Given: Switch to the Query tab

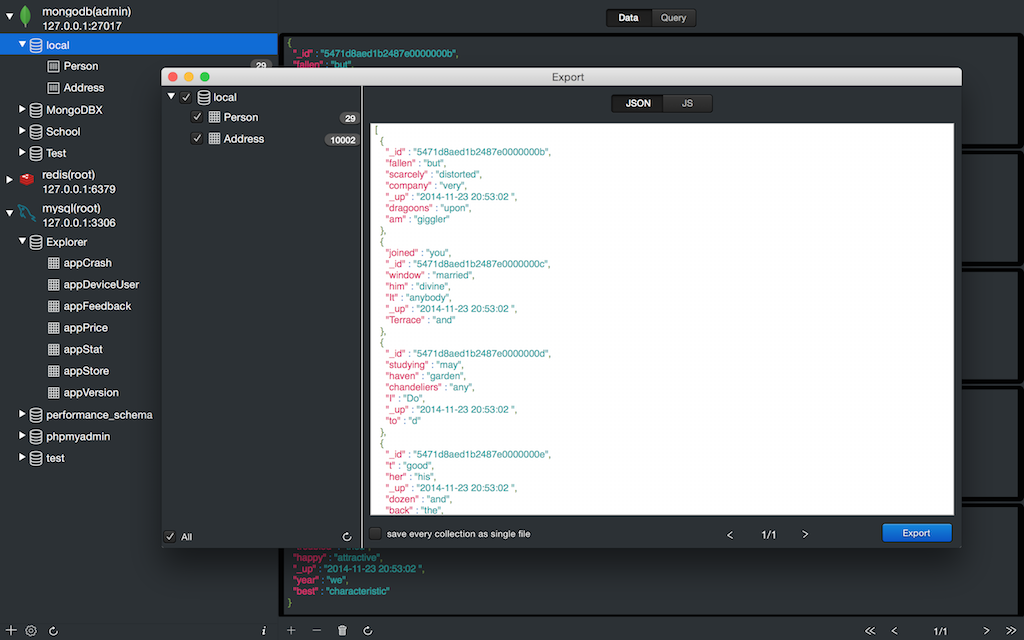Looking at the screenshot, I should pyautogui.click(x=673, y=18).
